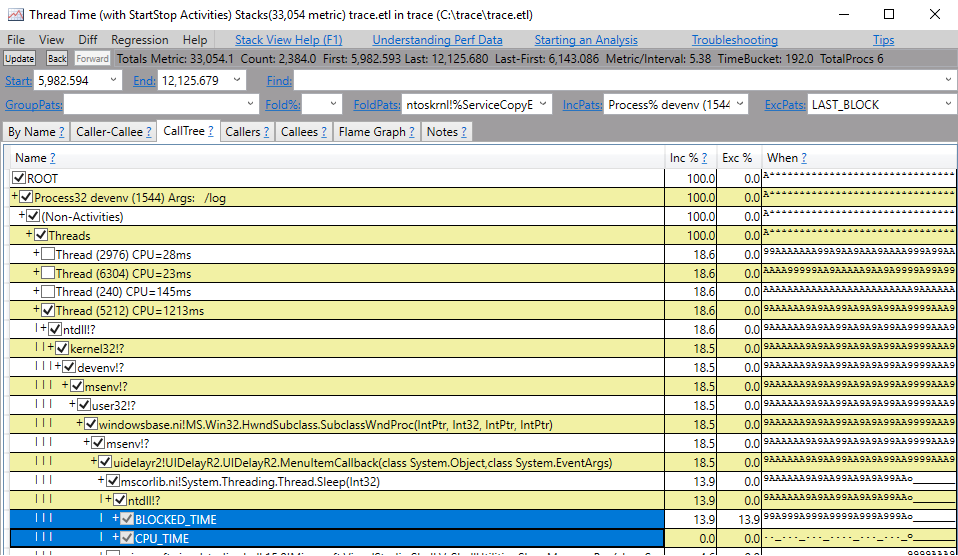Open the FoldPats dropdown arrow

click(543, 104)
